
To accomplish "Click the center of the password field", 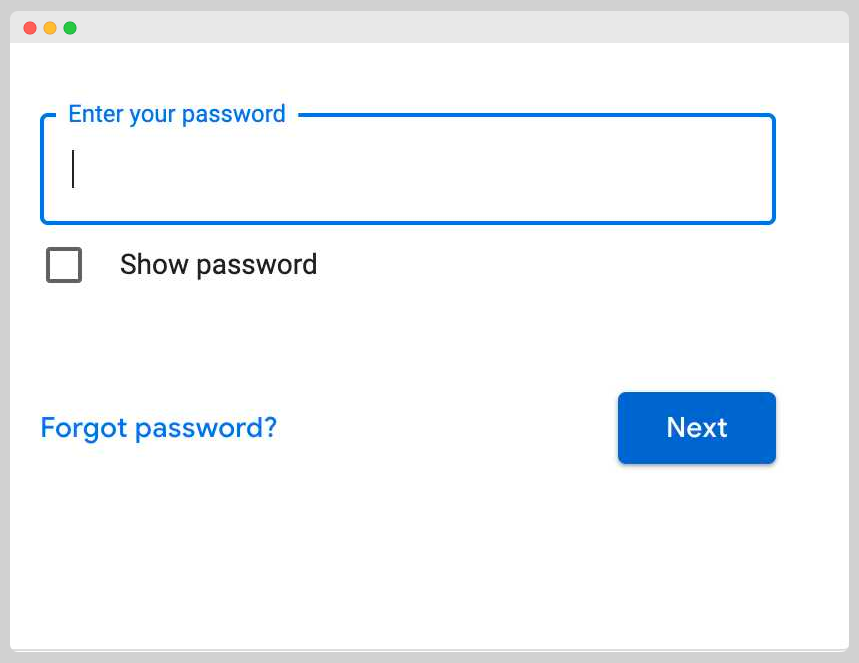I will [x=408, y=169].
